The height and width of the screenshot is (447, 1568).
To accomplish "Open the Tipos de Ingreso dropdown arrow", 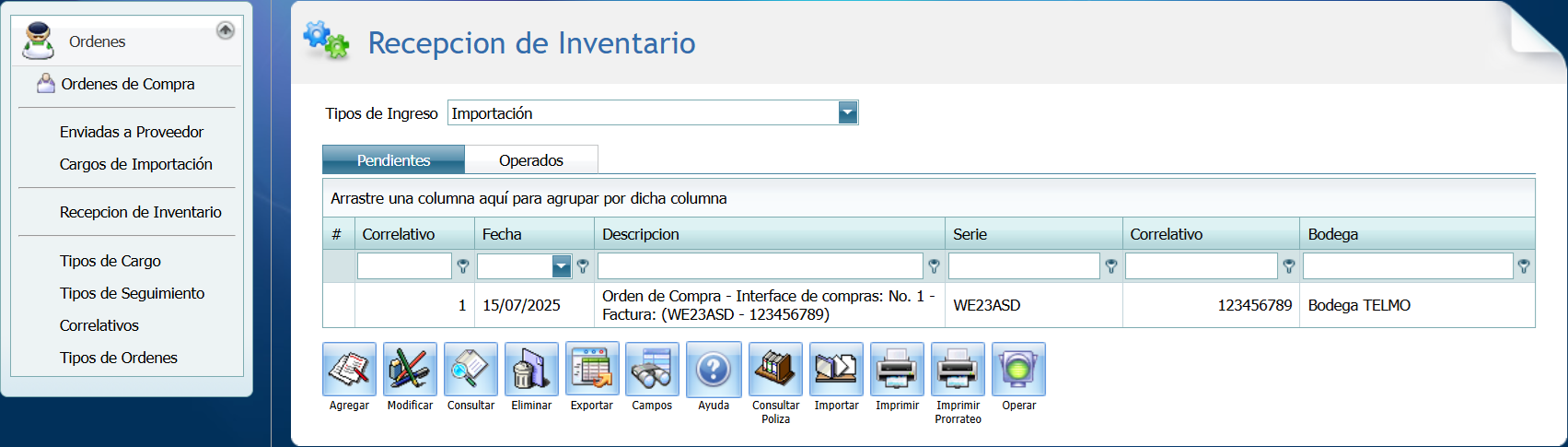I will point(848,112).
